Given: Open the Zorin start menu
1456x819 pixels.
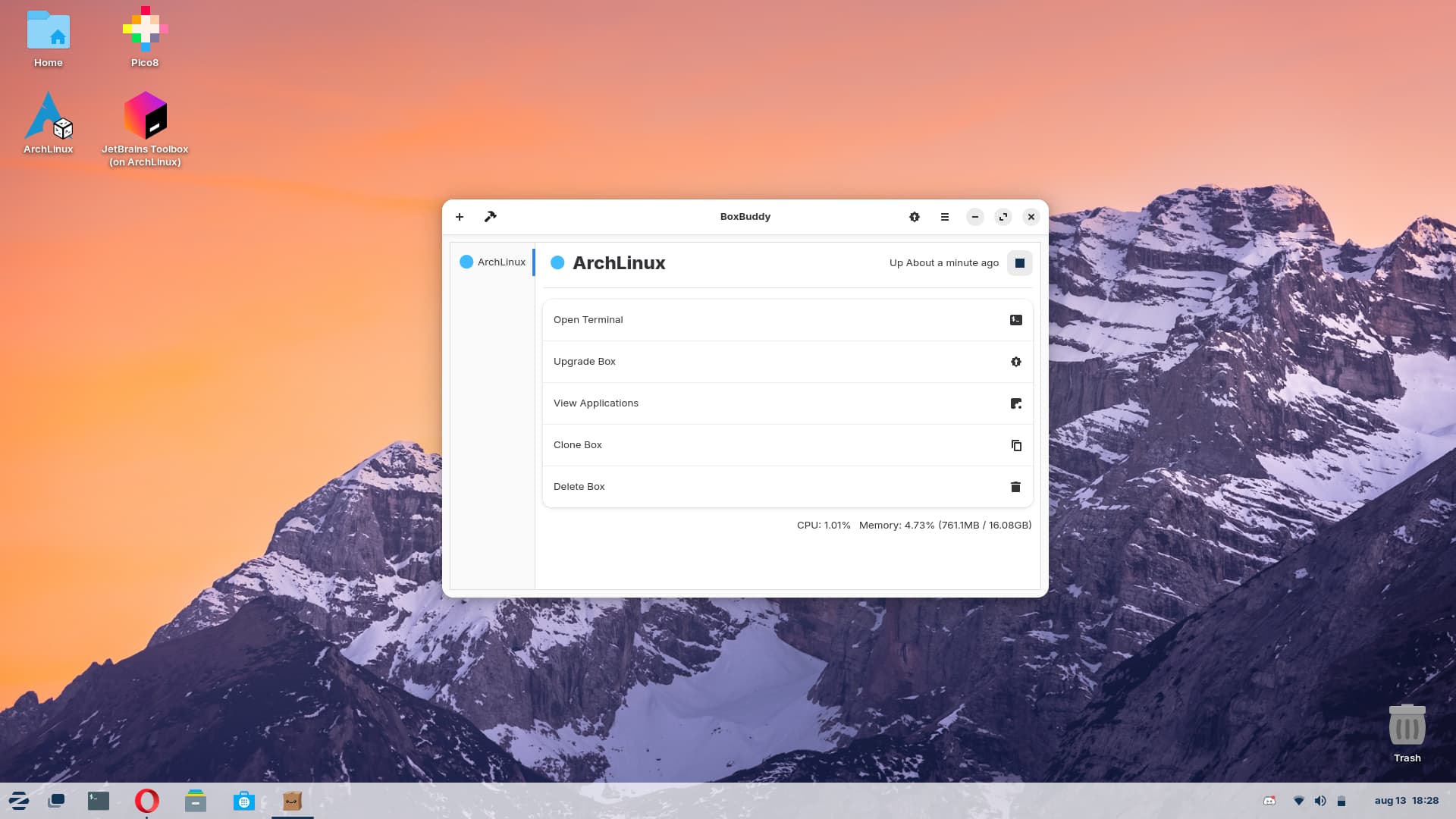Looking at the screenshot, I should tap(19, 801).
